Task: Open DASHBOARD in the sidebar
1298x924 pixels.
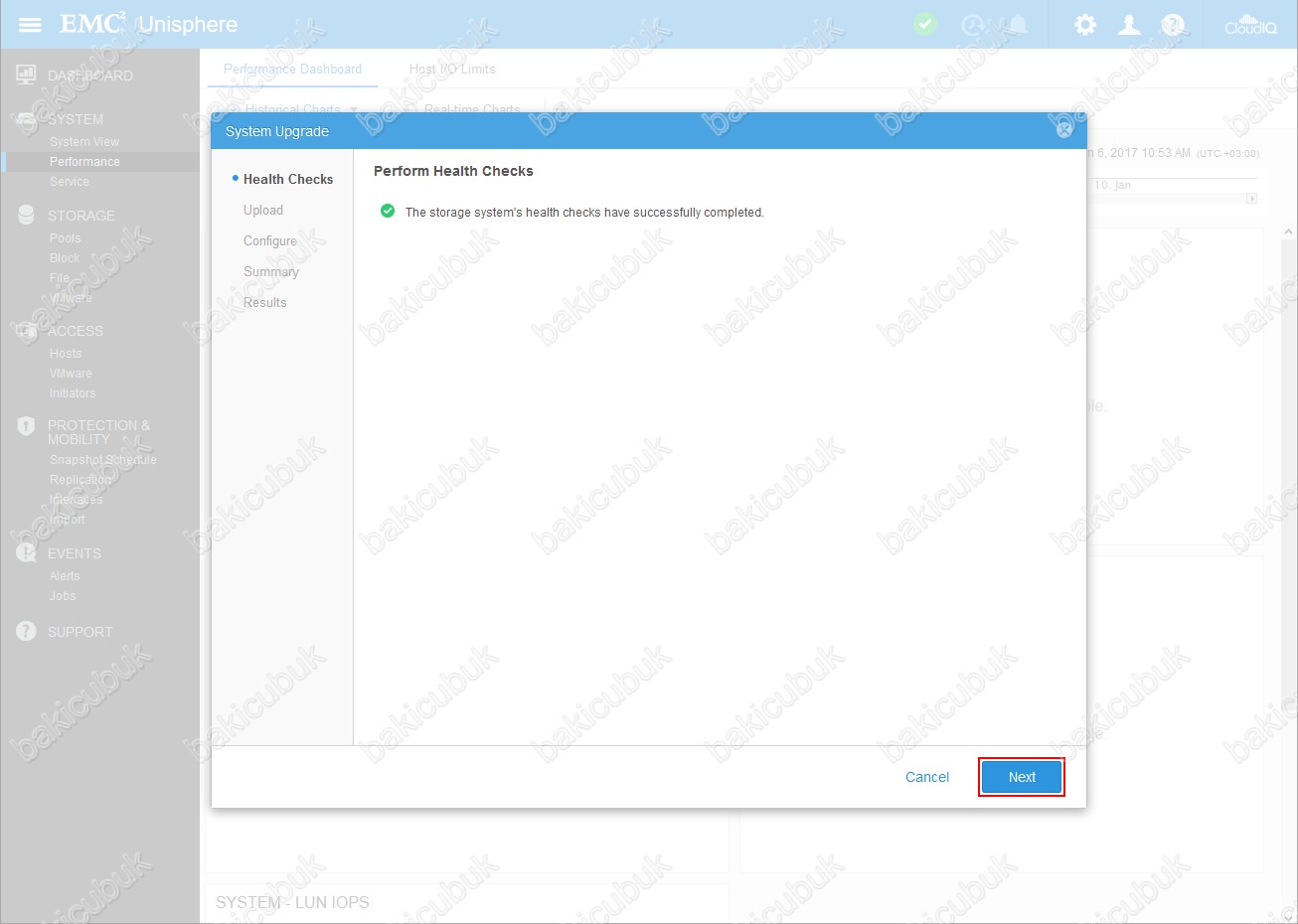Action: 90,76
